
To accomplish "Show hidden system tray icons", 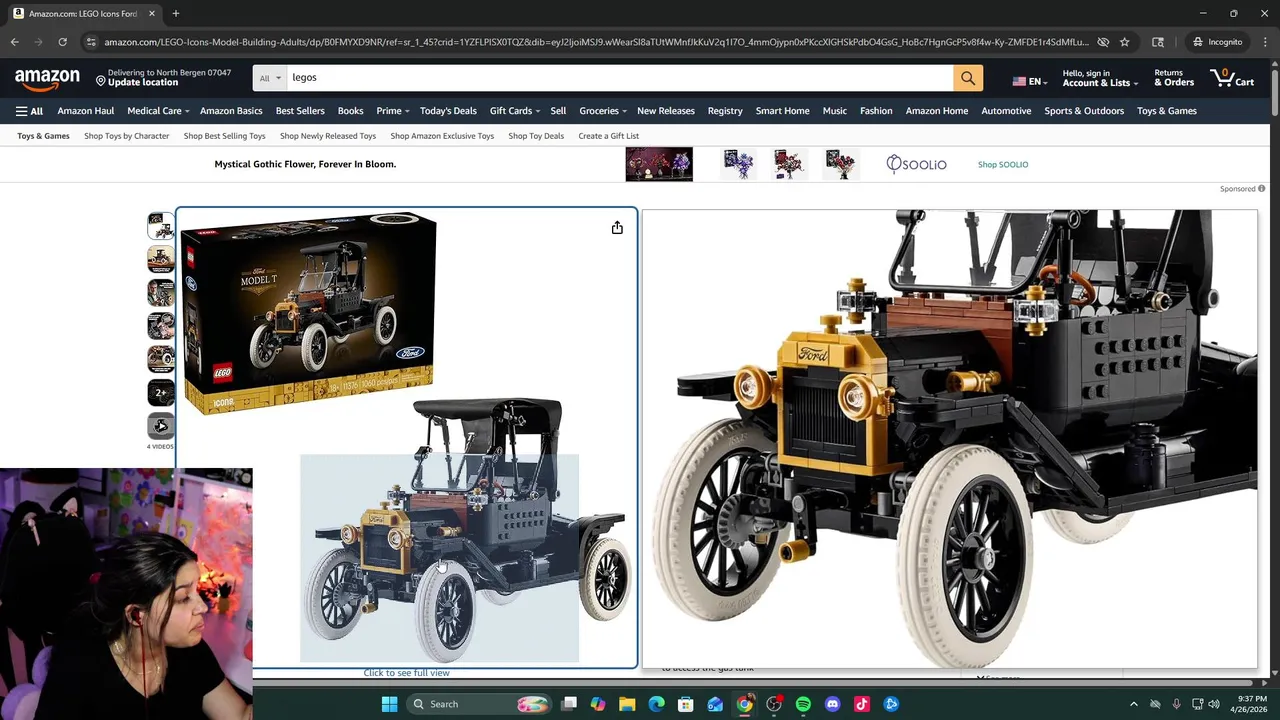I will point(1133,704).
